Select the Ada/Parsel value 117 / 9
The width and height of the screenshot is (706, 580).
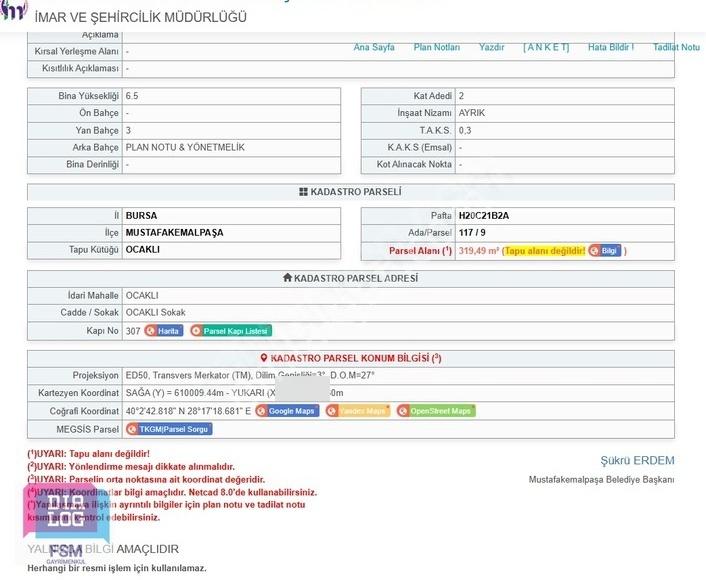(x=472, y=233)
